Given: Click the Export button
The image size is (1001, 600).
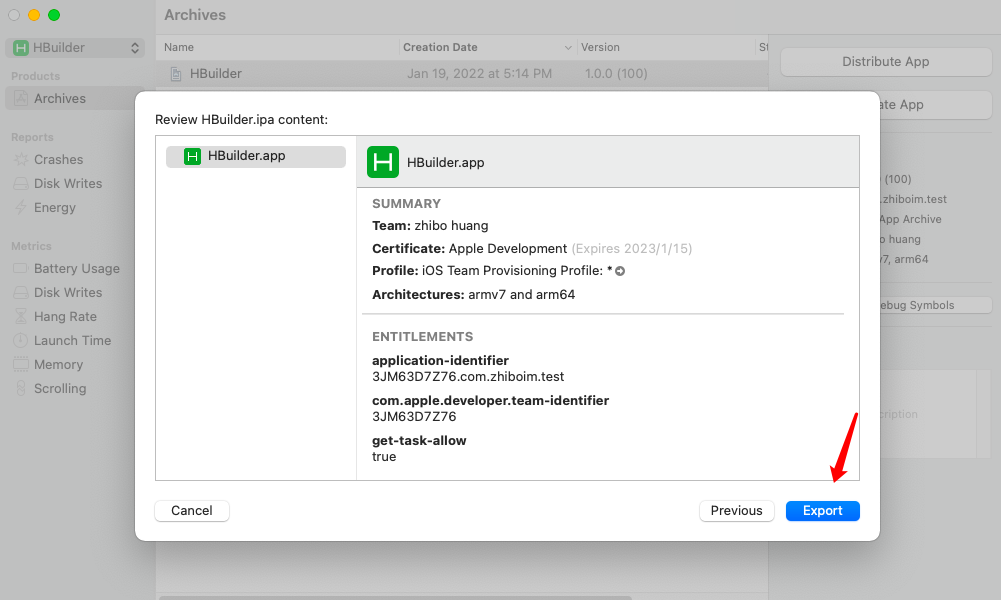Looking at the screenshot, I should [x=822, y=511].
